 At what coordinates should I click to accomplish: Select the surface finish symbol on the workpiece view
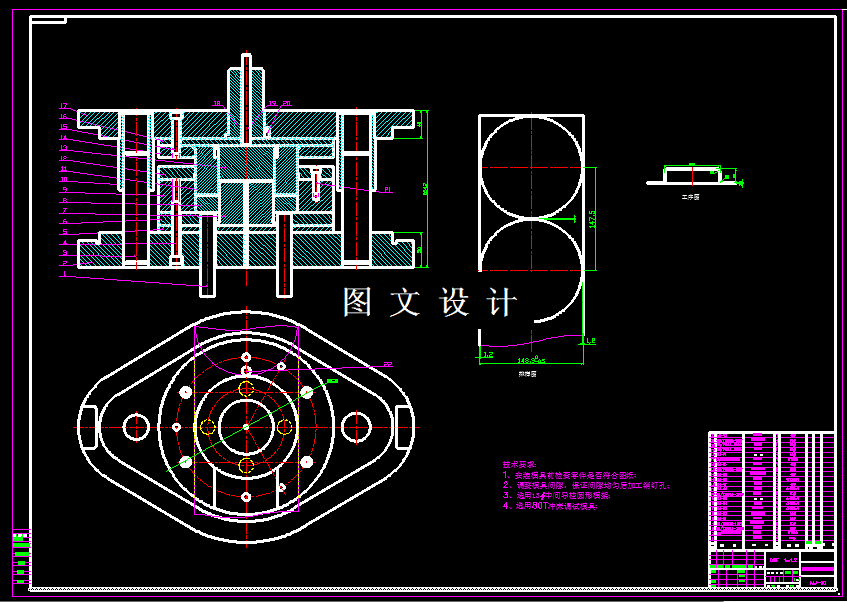(740, 183)
